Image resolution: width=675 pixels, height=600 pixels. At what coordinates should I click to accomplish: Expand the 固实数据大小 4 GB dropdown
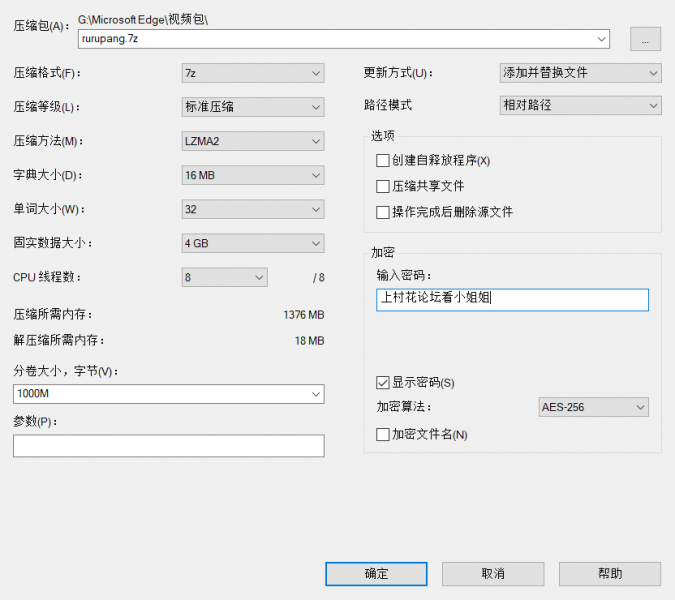(253, 243)
